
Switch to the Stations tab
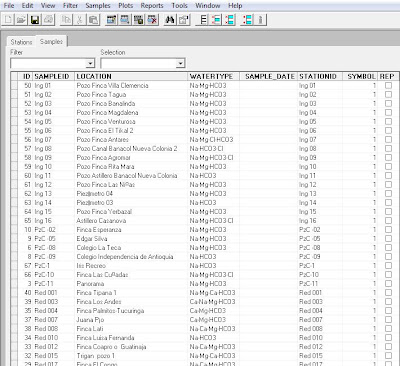coord(21,42)
